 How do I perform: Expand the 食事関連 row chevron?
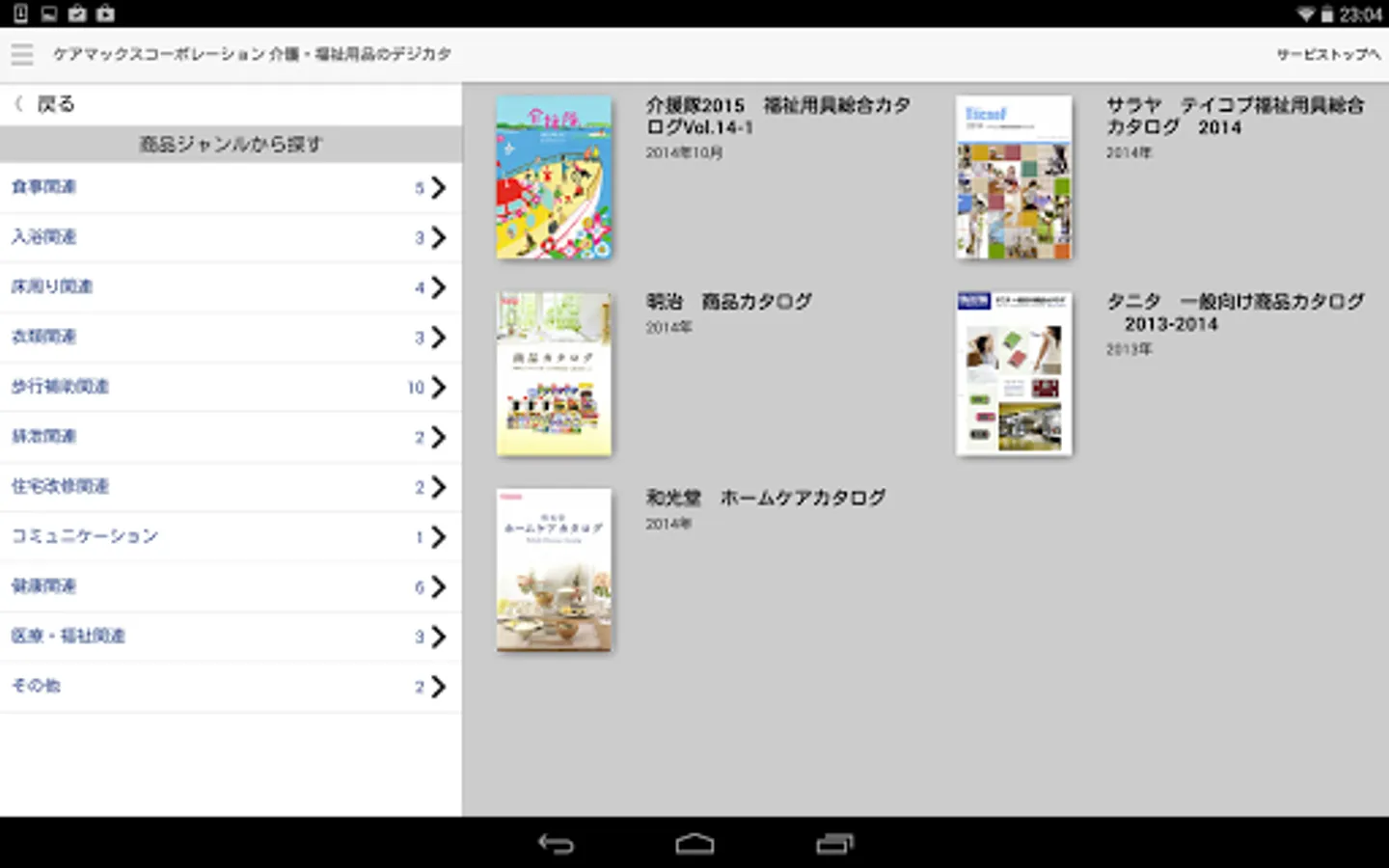[438, 187]
